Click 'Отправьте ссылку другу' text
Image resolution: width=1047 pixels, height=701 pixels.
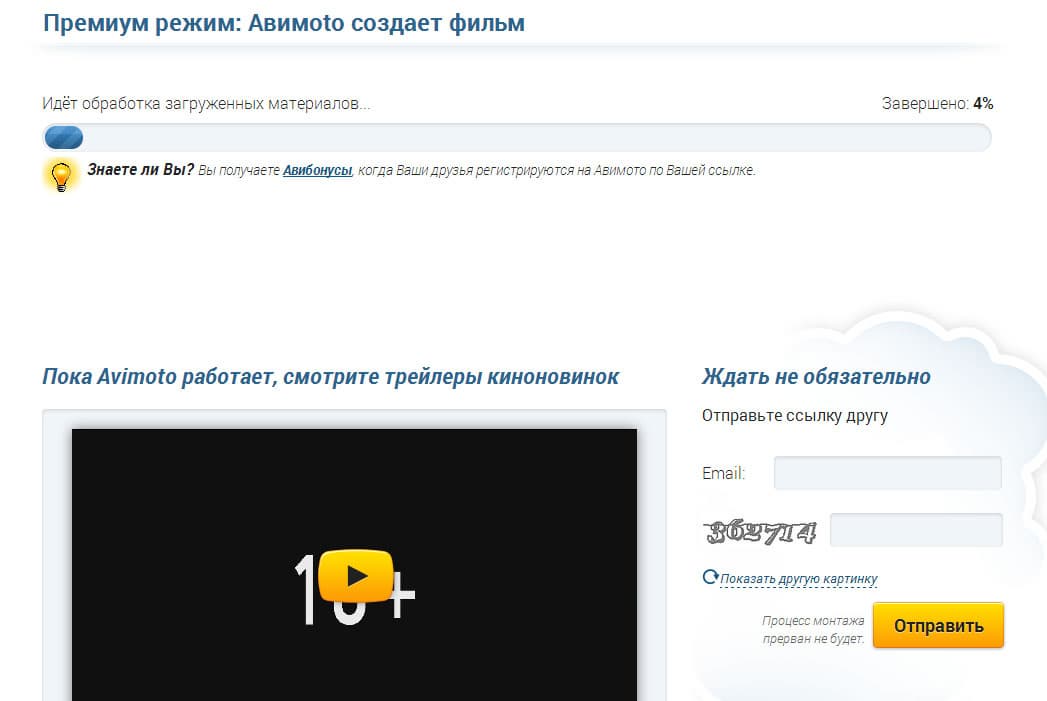point(795,415)
